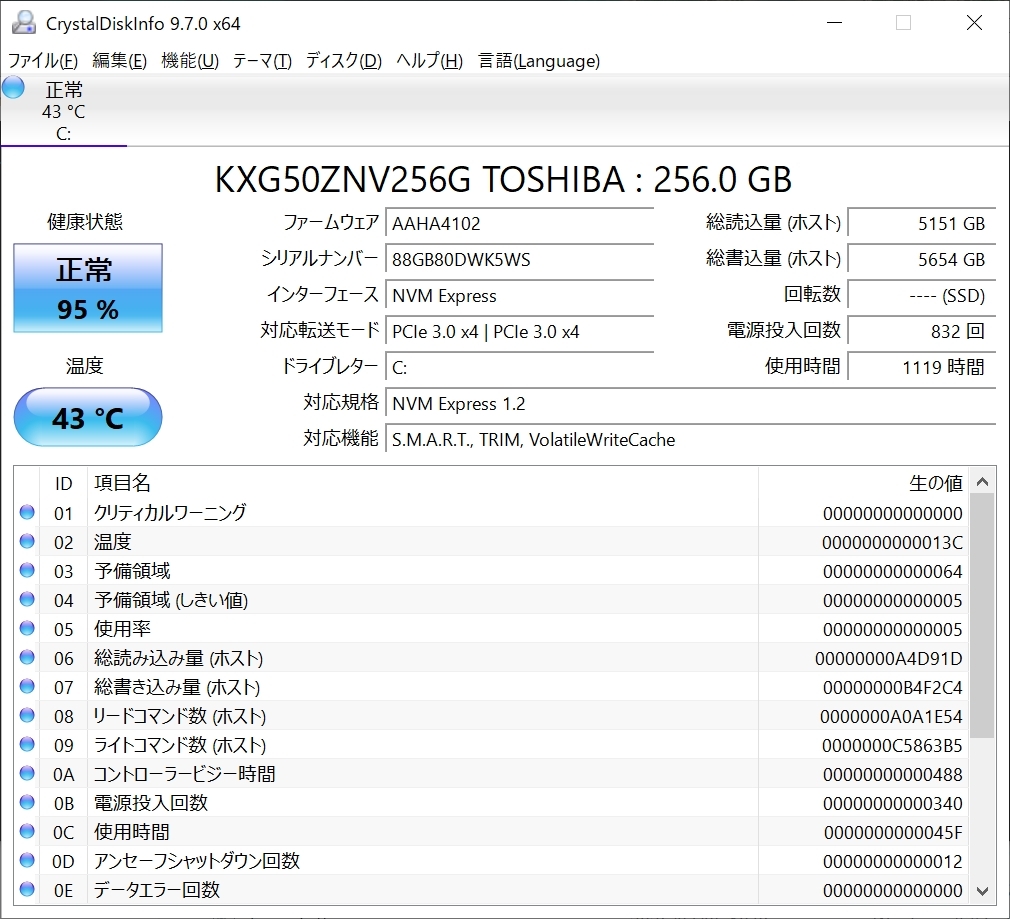1010x919 pixels.
Task: Click the indicator dot for リードコマンド数 (ホスト)
Action: click(28, 715)
